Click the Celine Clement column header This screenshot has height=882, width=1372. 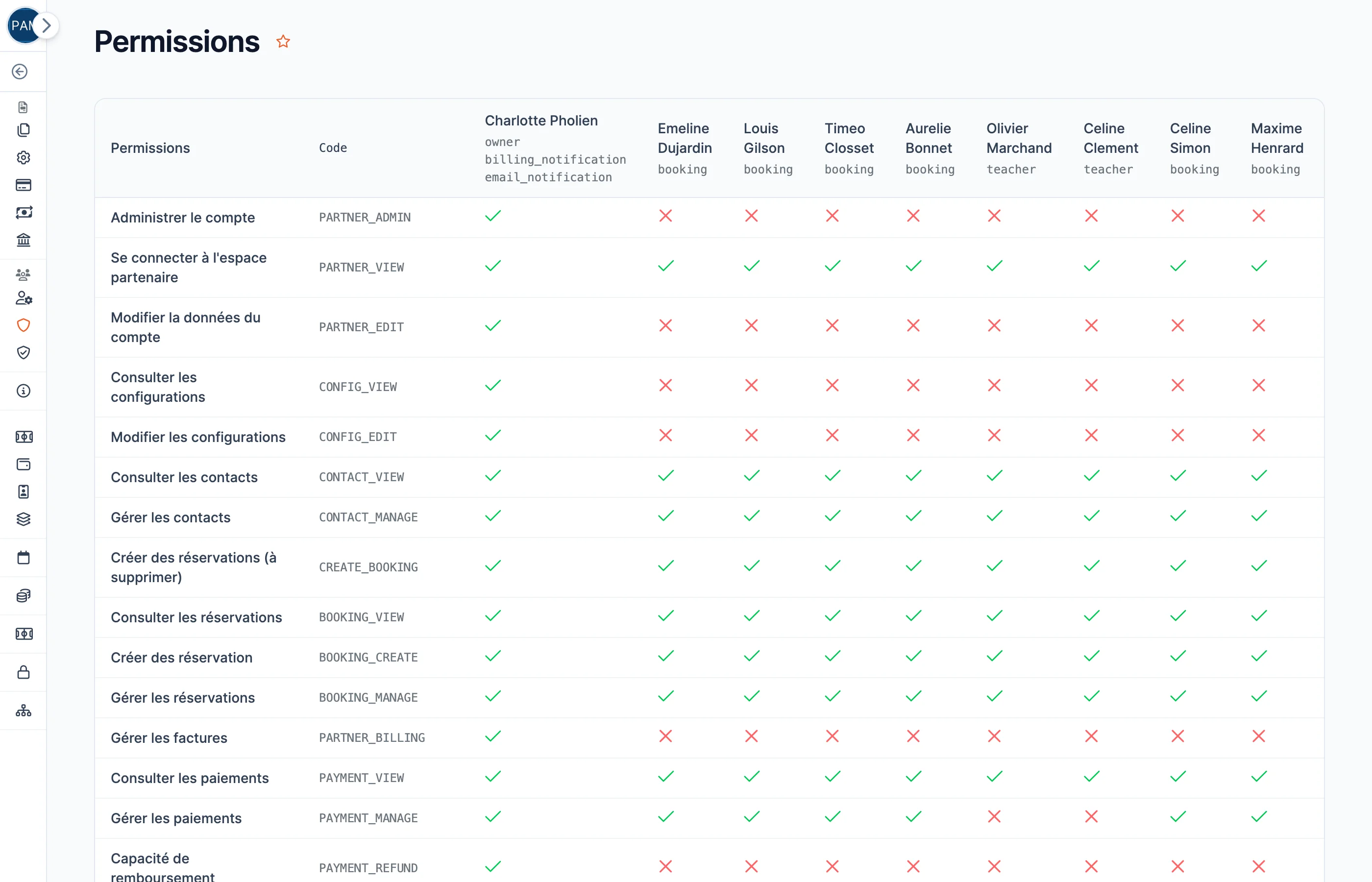[1110, 148]
